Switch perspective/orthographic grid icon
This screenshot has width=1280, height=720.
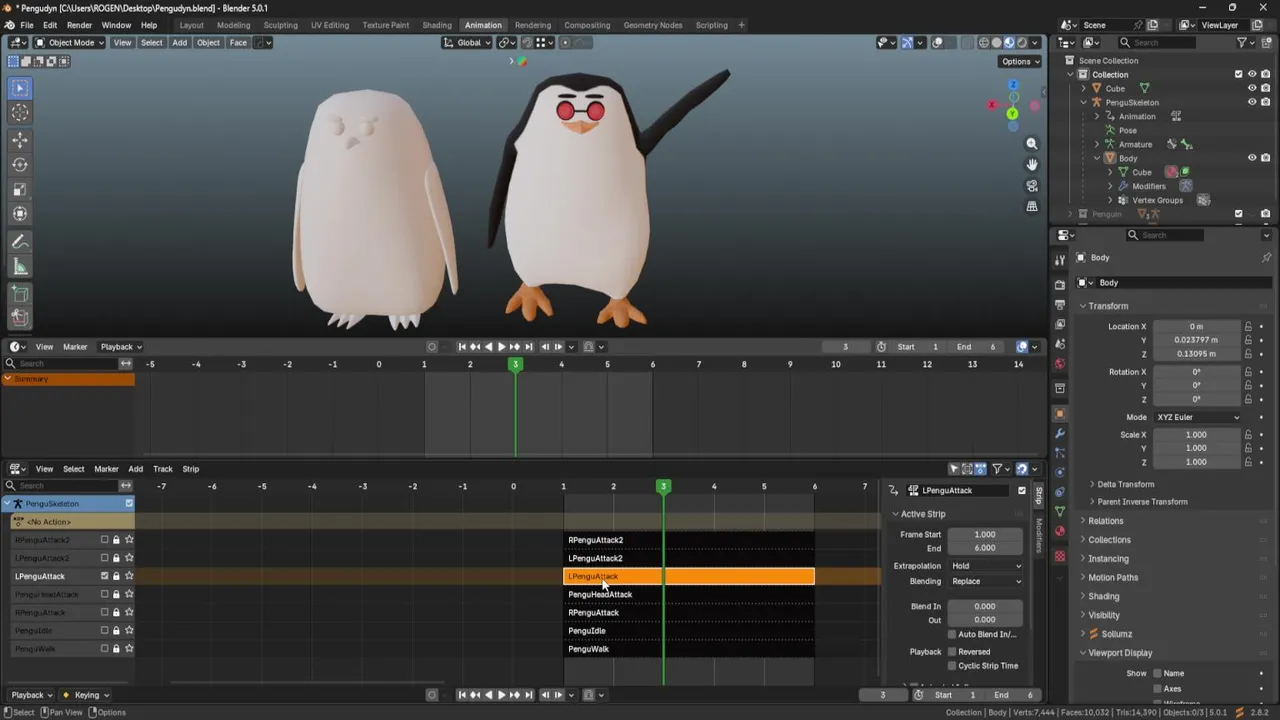tap(1032, 207)
